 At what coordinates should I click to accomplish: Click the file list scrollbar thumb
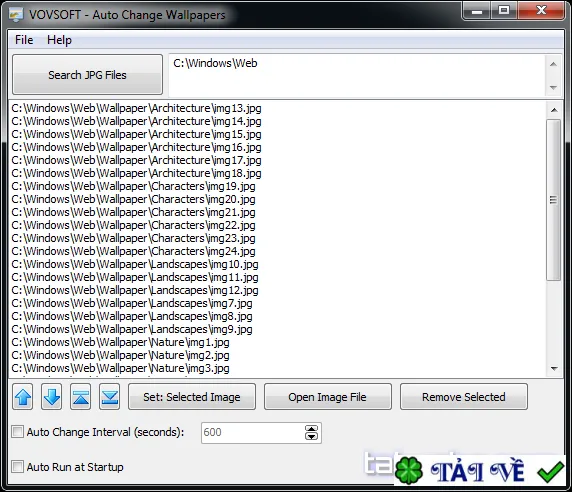[x=554, y=200]
